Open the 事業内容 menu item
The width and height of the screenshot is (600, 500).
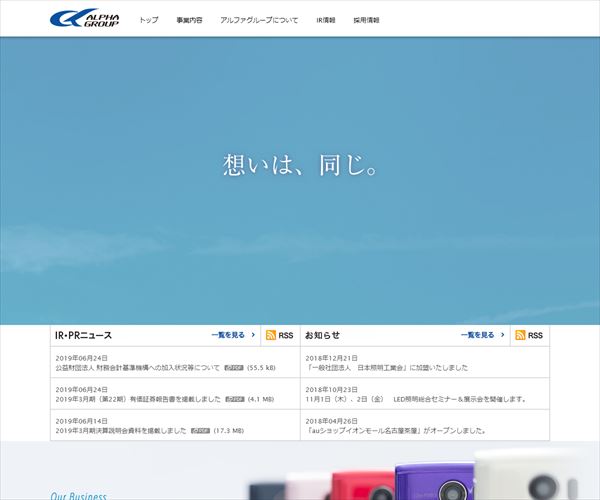coord(189,20)
